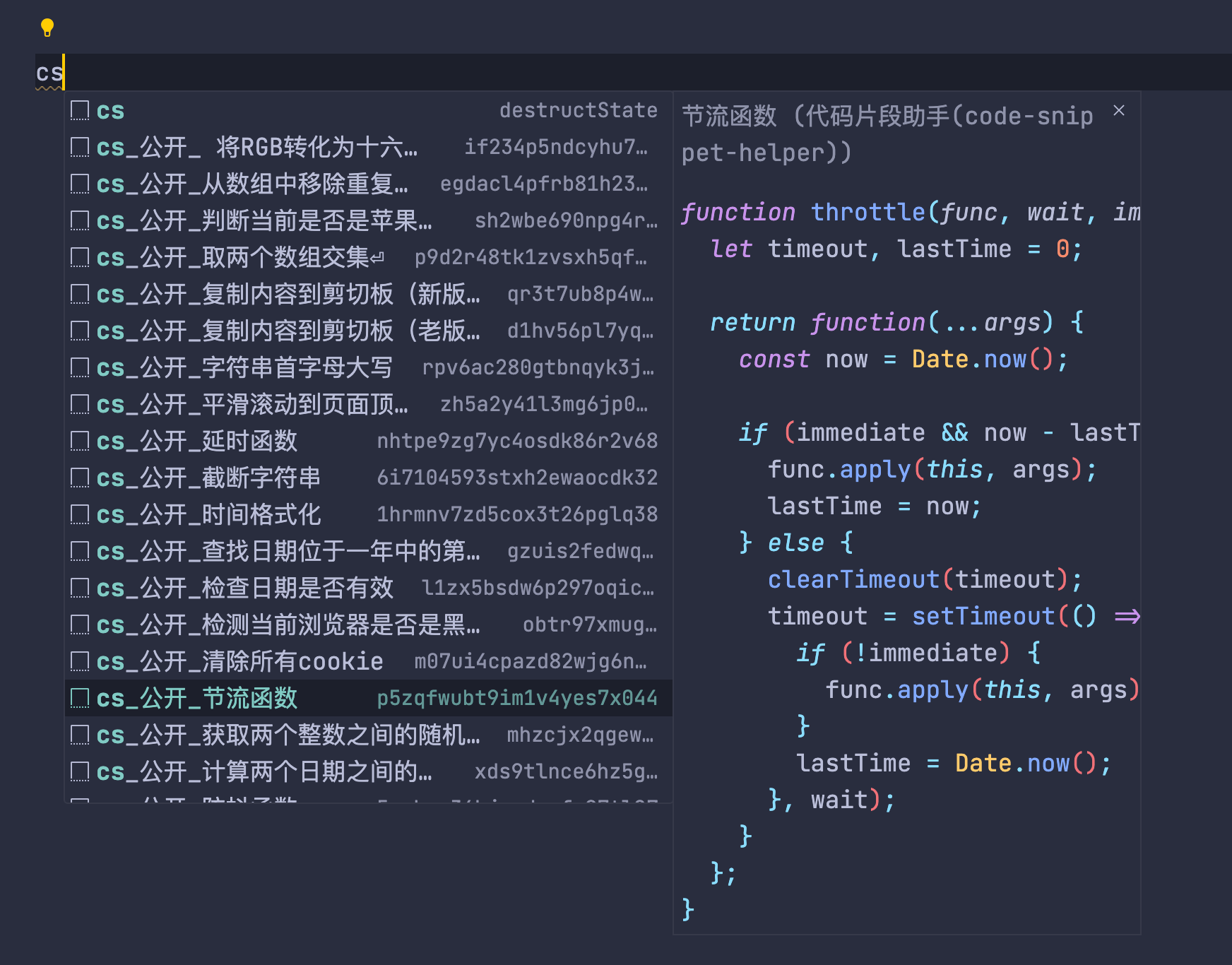The width and height of the screenshot is (1232, 965).
Task: Select suggestion cs_公开_截断字符串
Action: tap(368, 478)
